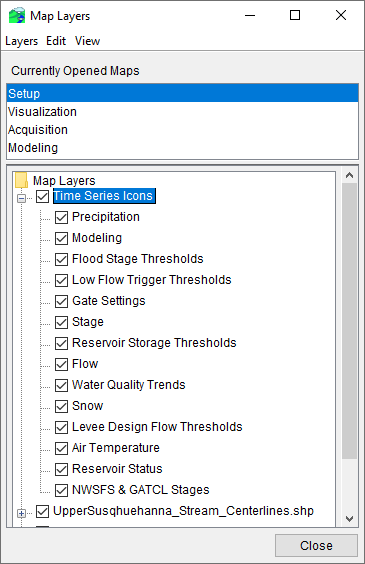
Task: Select the Map Layers root label
Action: click(x=64, y=181)
